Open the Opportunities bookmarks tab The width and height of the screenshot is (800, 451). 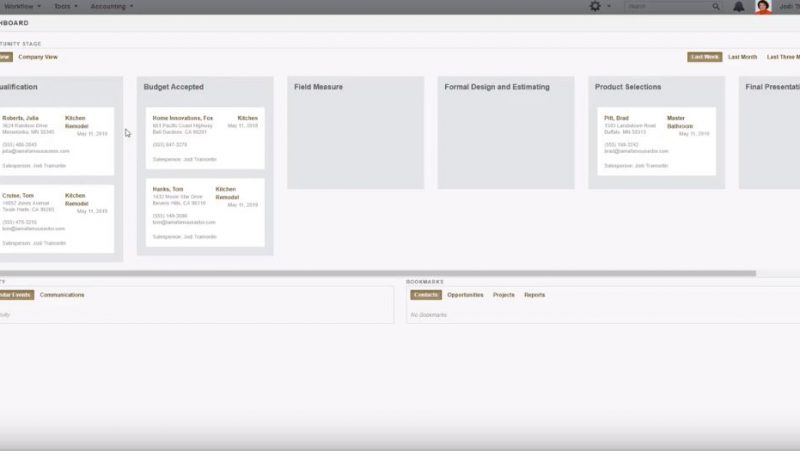tap(465, 295)
